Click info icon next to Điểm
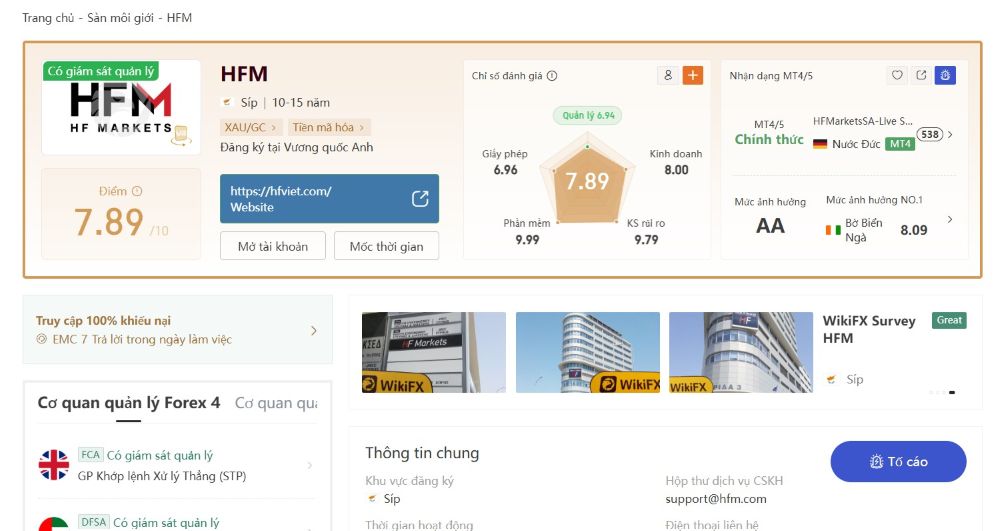The width and height of the screenshot is (1000, 531). click(137, 191)
